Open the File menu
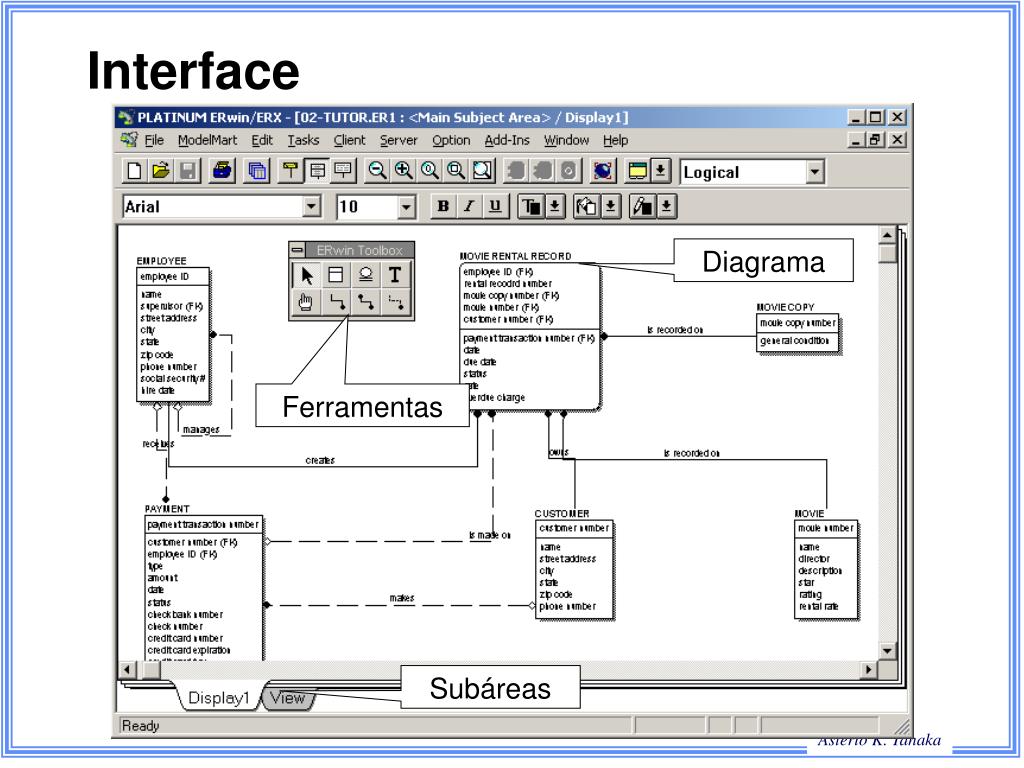The height and width of the screenshot is (768, 1024). pyautogui.click(x=154, y=140)
